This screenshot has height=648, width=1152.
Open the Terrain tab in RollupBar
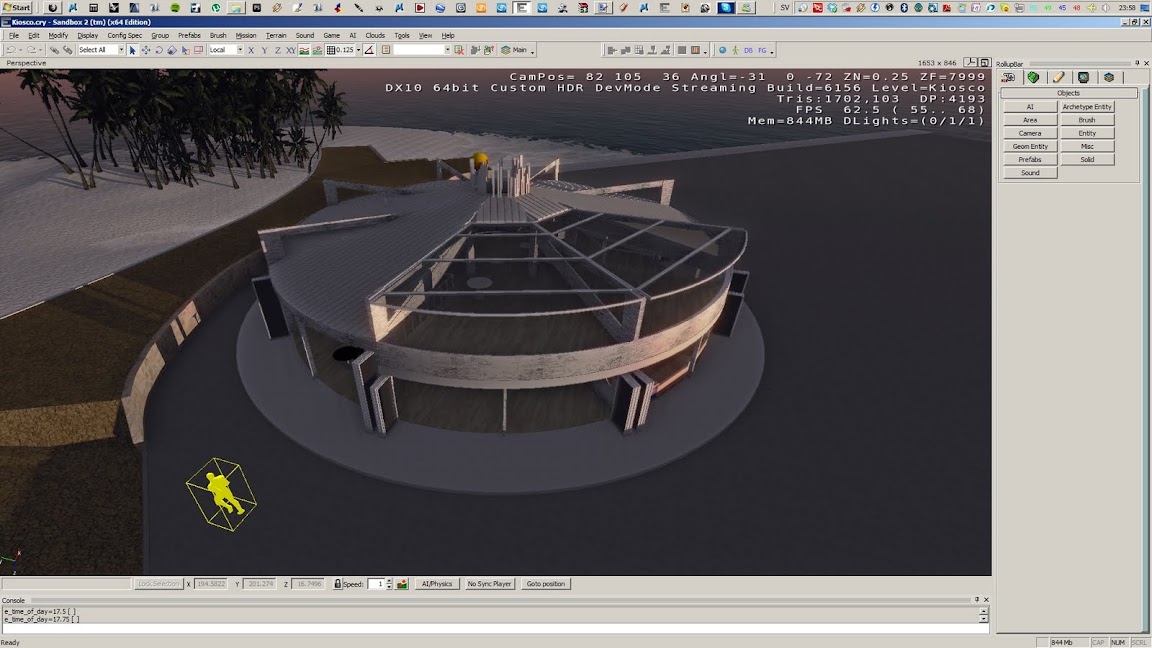point(1033,77)
